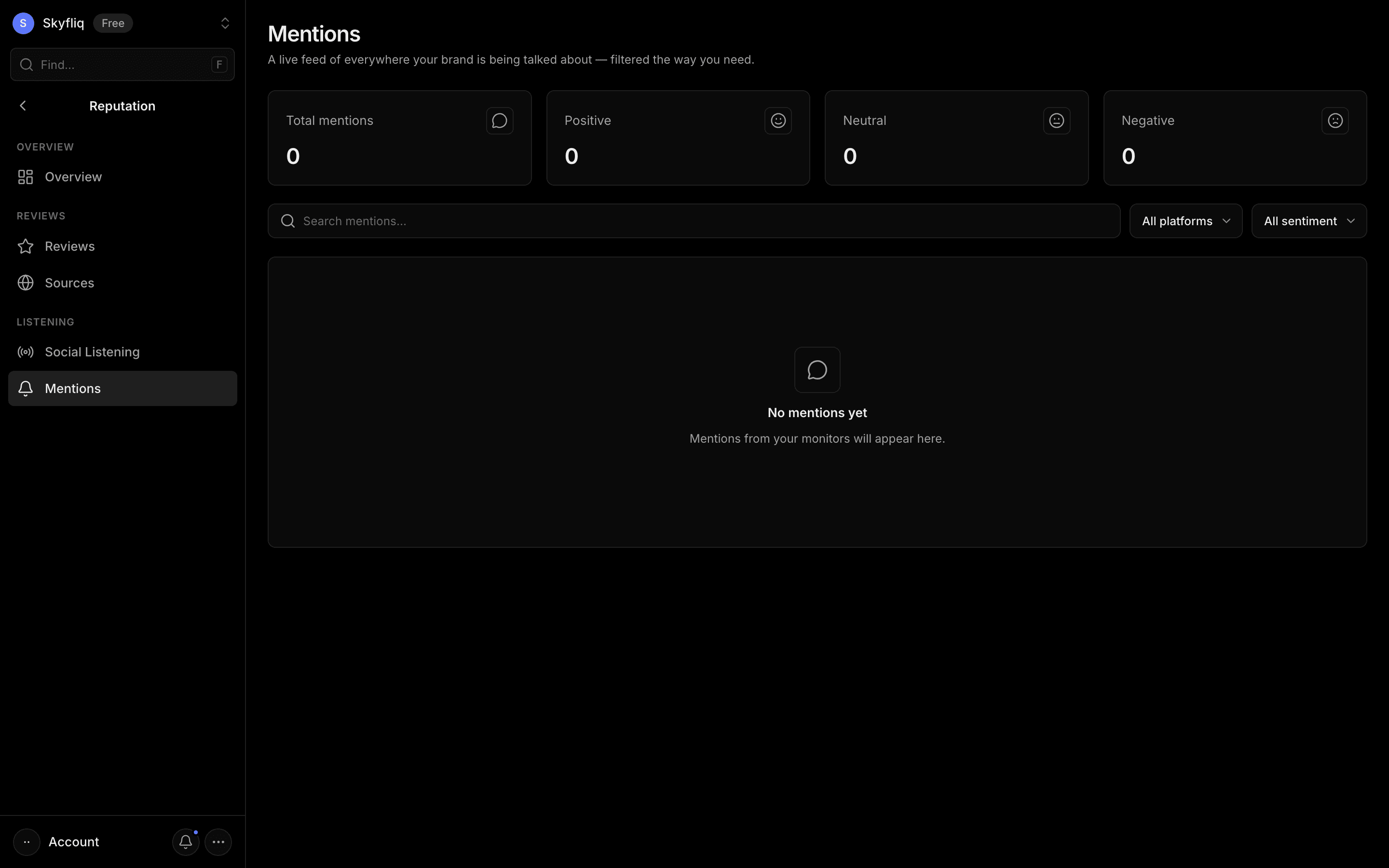Open the Overview page
Viewport: 1389px width, 868px height.
tap(122, 177)
